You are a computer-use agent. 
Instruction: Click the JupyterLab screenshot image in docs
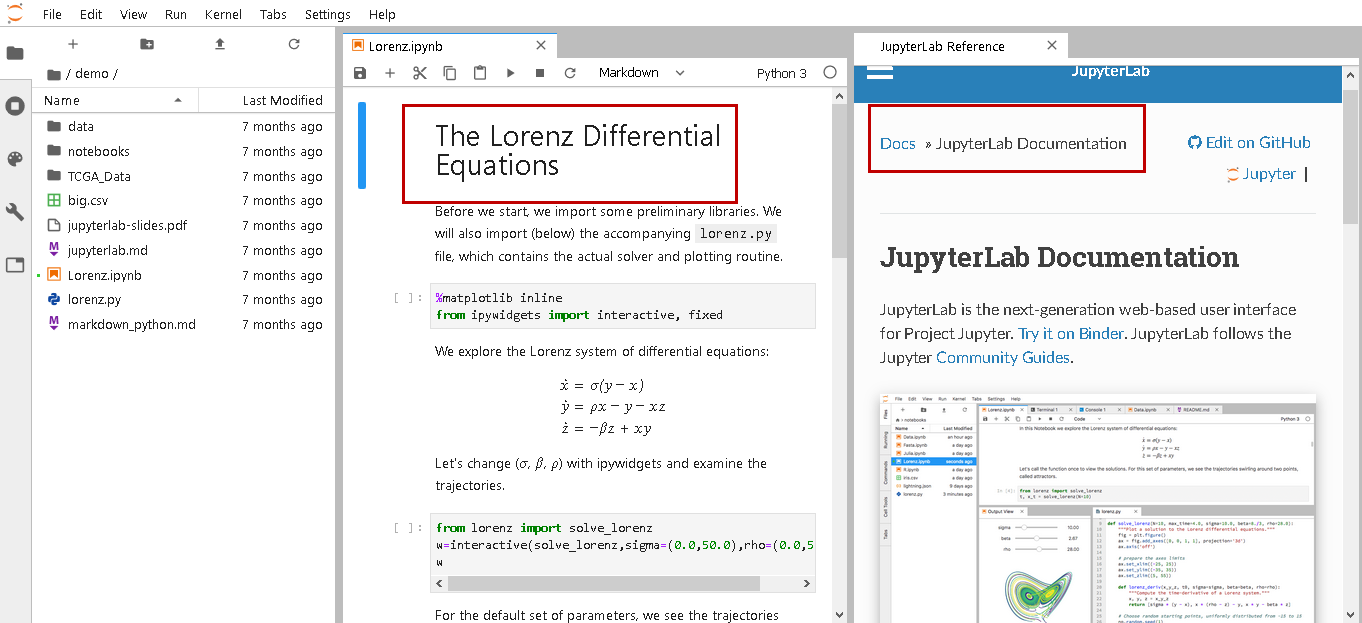tap(1097, 508)
